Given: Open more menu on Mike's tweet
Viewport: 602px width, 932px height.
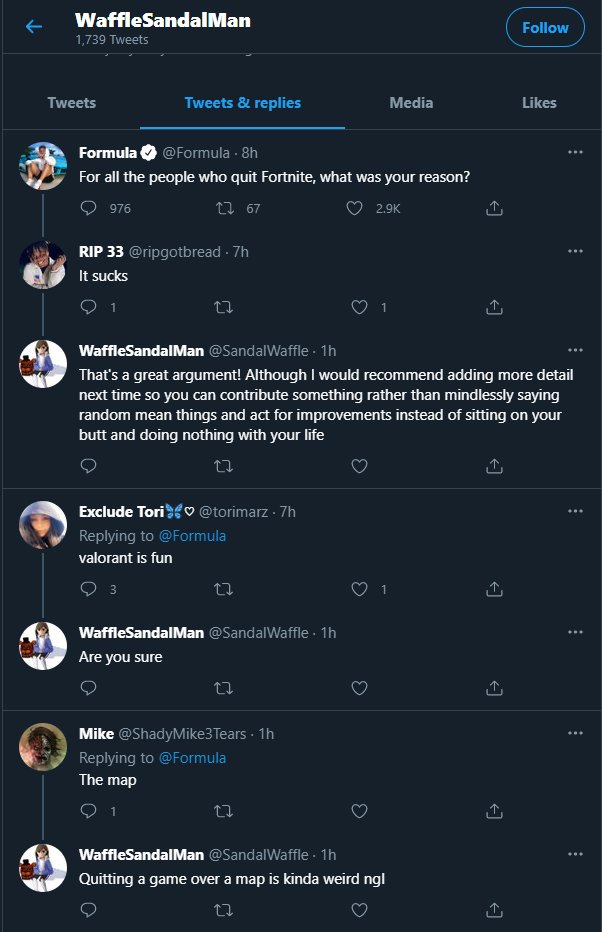Looking at the screenshot, I should coord(575,733).
